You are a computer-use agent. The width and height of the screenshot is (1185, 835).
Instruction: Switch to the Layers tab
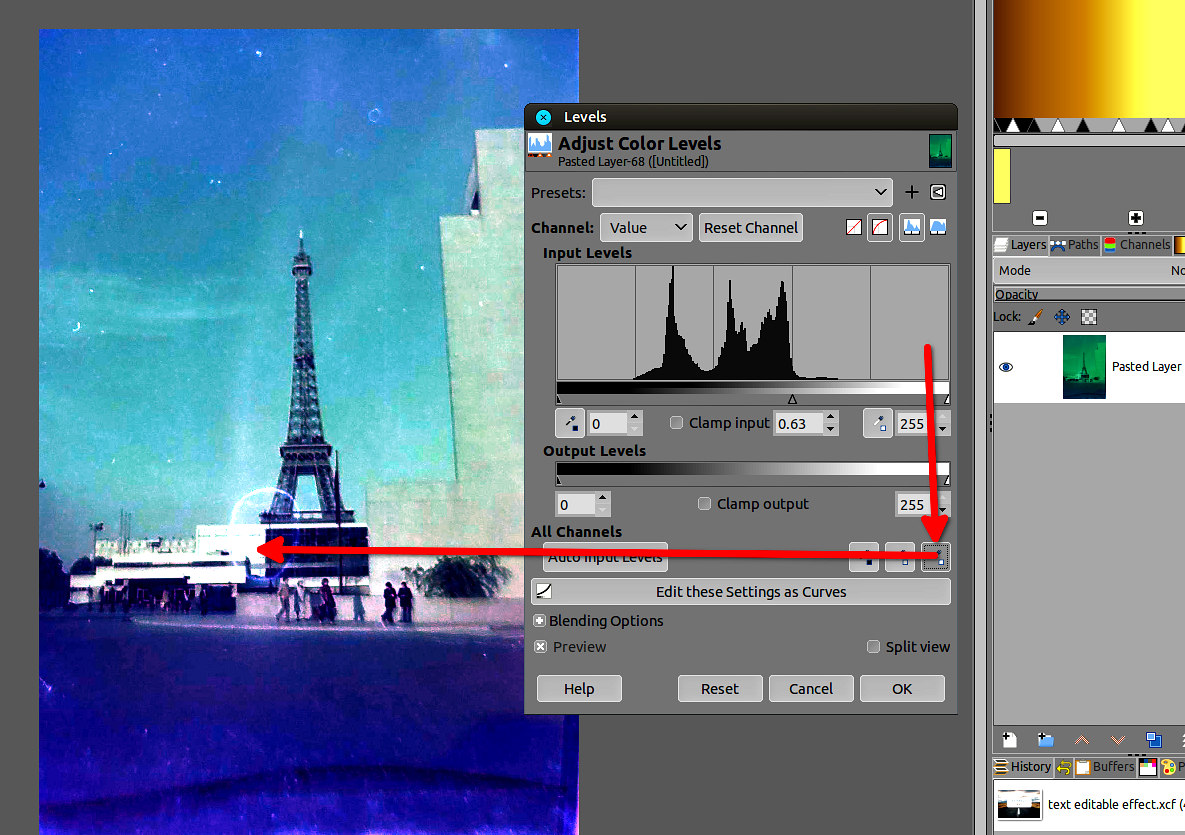[1020, 244]
